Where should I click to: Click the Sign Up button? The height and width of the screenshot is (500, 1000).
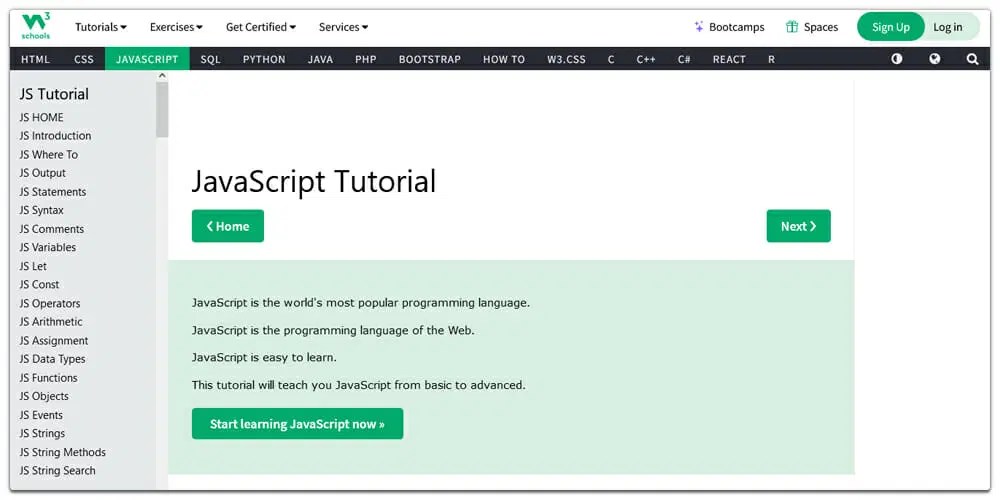point(890,27)
